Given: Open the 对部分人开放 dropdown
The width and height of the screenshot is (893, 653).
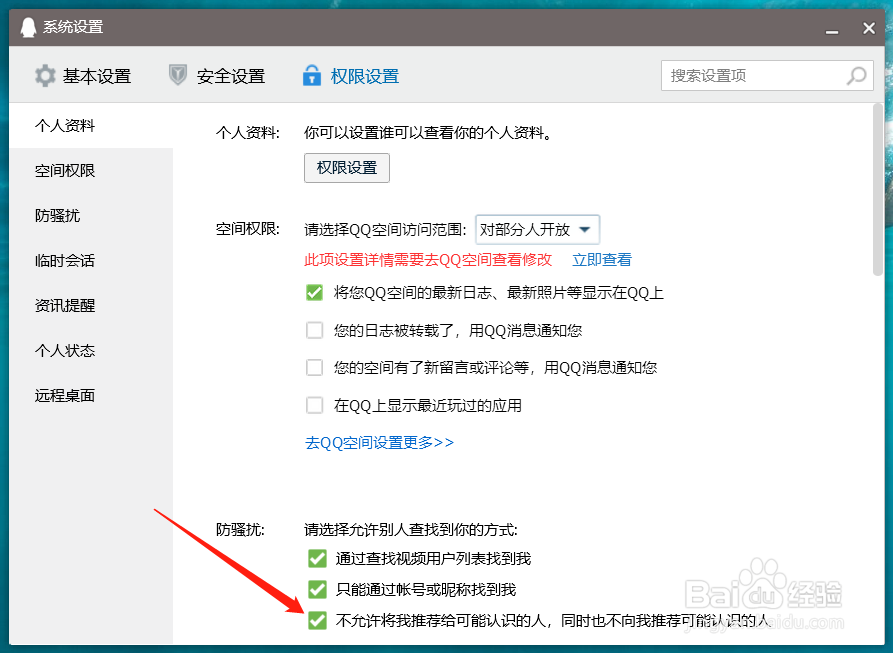Looking at the screenshot, I should (x=537, y=229).
